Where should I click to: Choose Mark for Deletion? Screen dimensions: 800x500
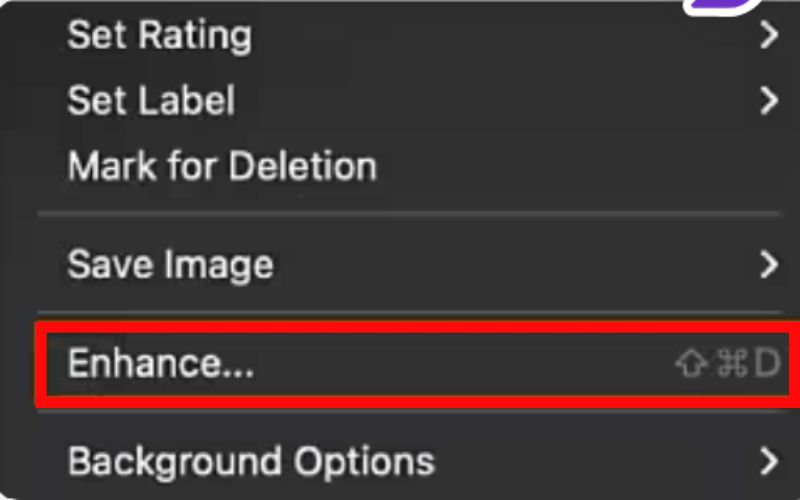tap(222, 166)
